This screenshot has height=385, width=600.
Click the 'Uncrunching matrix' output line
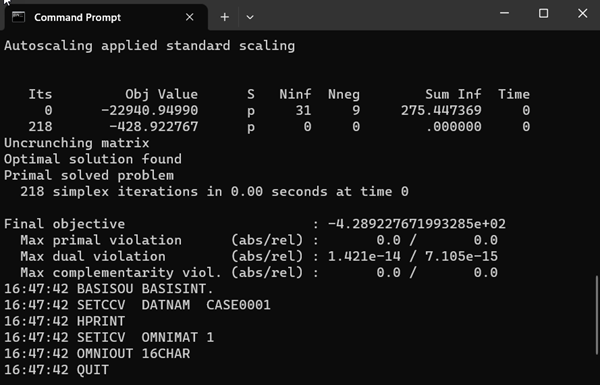point(77,143)
